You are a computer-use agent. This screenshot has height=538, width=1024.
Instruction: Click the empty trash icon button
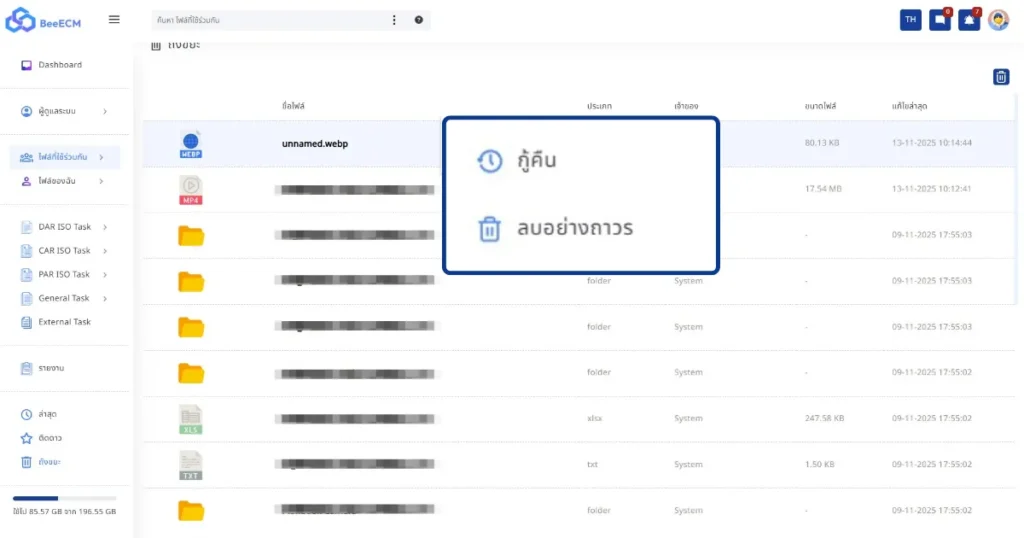tap(1000, 77)
